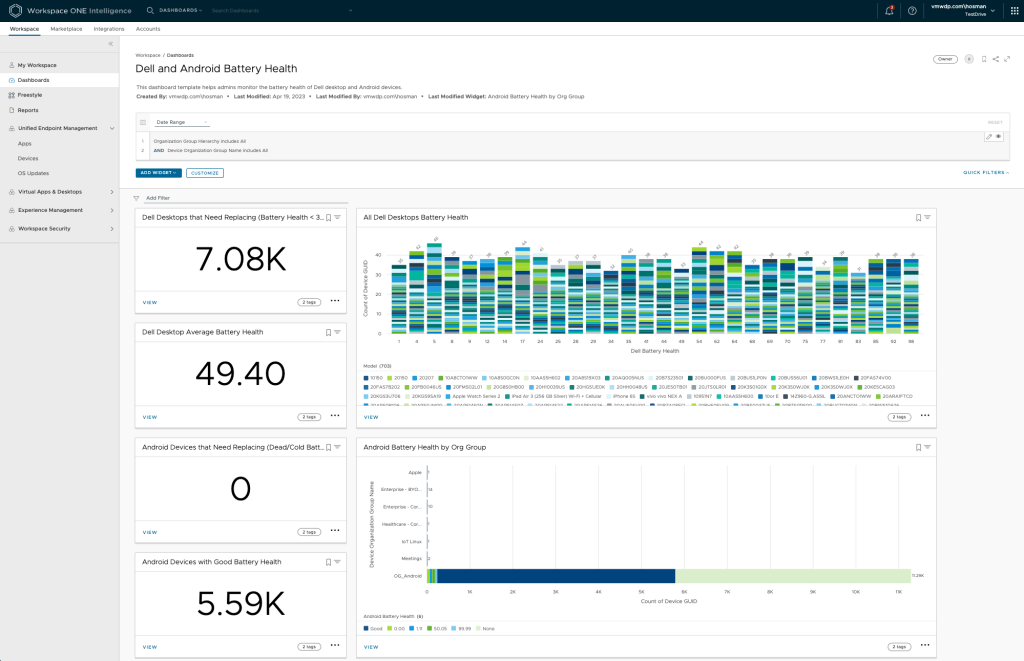Collapse the left sidebar panel

(x=110, y=44)
